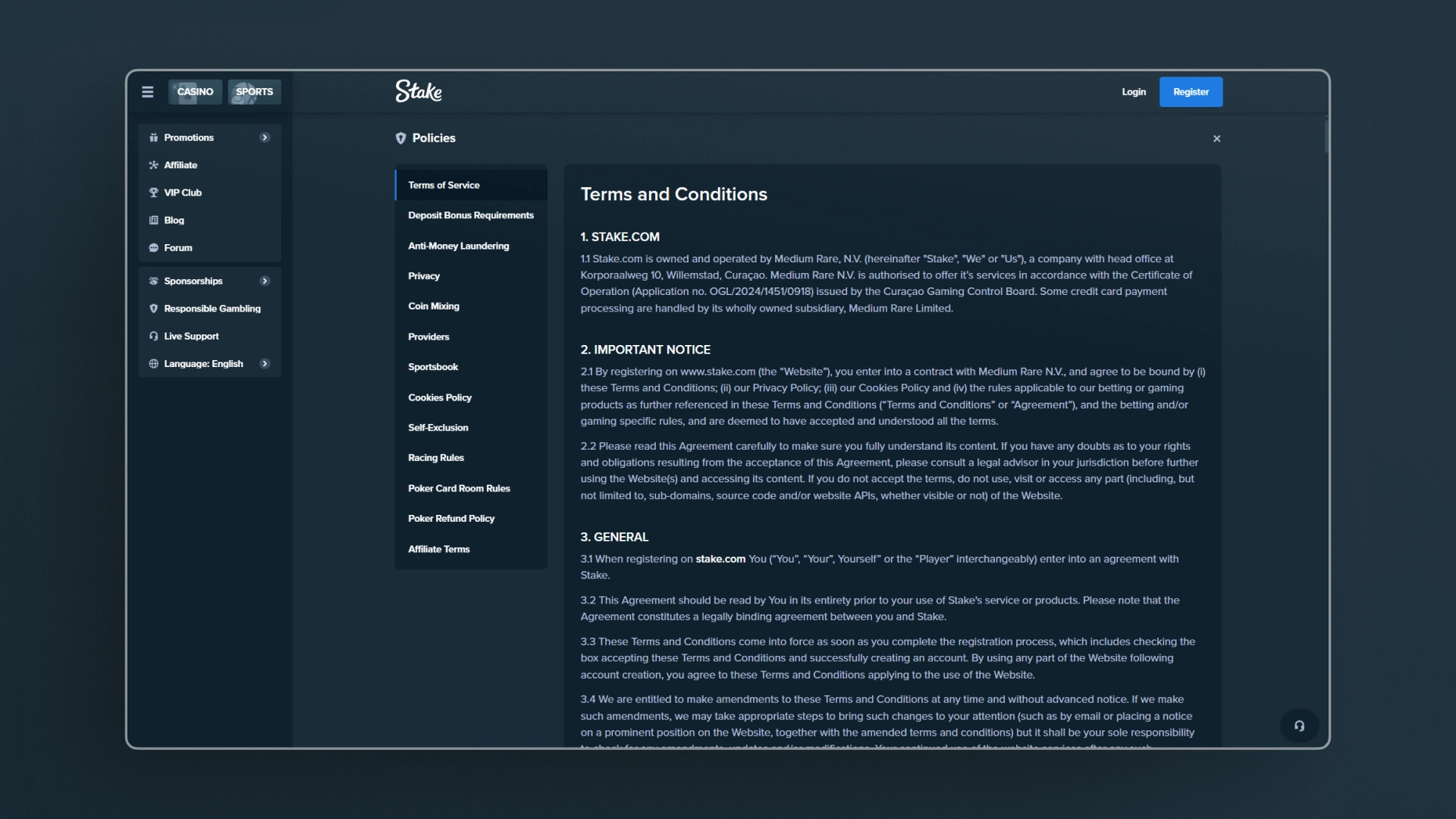The width and height of the screenshot is (1456, 819).
Task: Change Language: English setting
Action: tap(209, 364)
